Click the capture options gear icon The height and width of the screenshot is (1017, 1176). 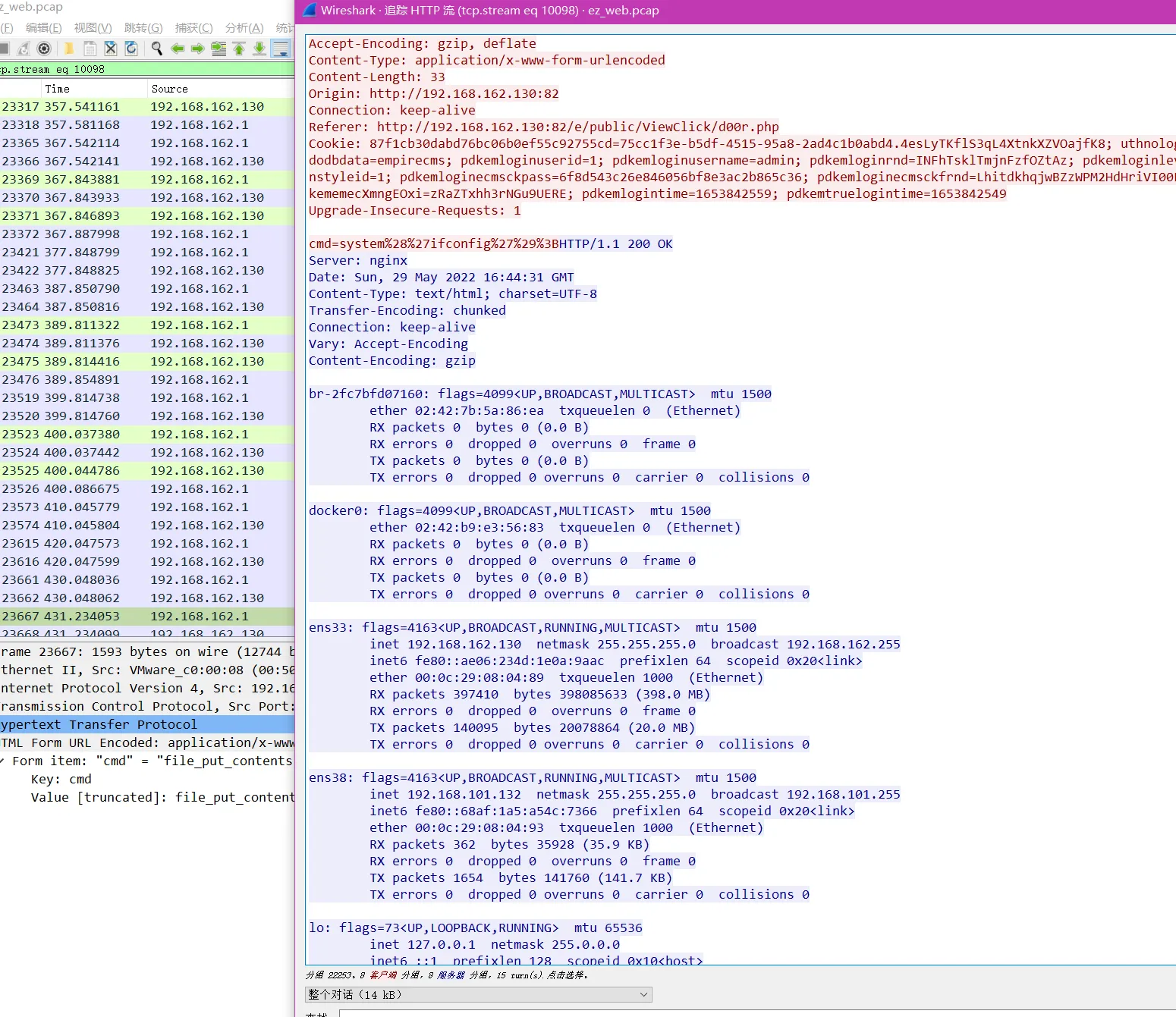pyautogui.click(x=44, y=49)
